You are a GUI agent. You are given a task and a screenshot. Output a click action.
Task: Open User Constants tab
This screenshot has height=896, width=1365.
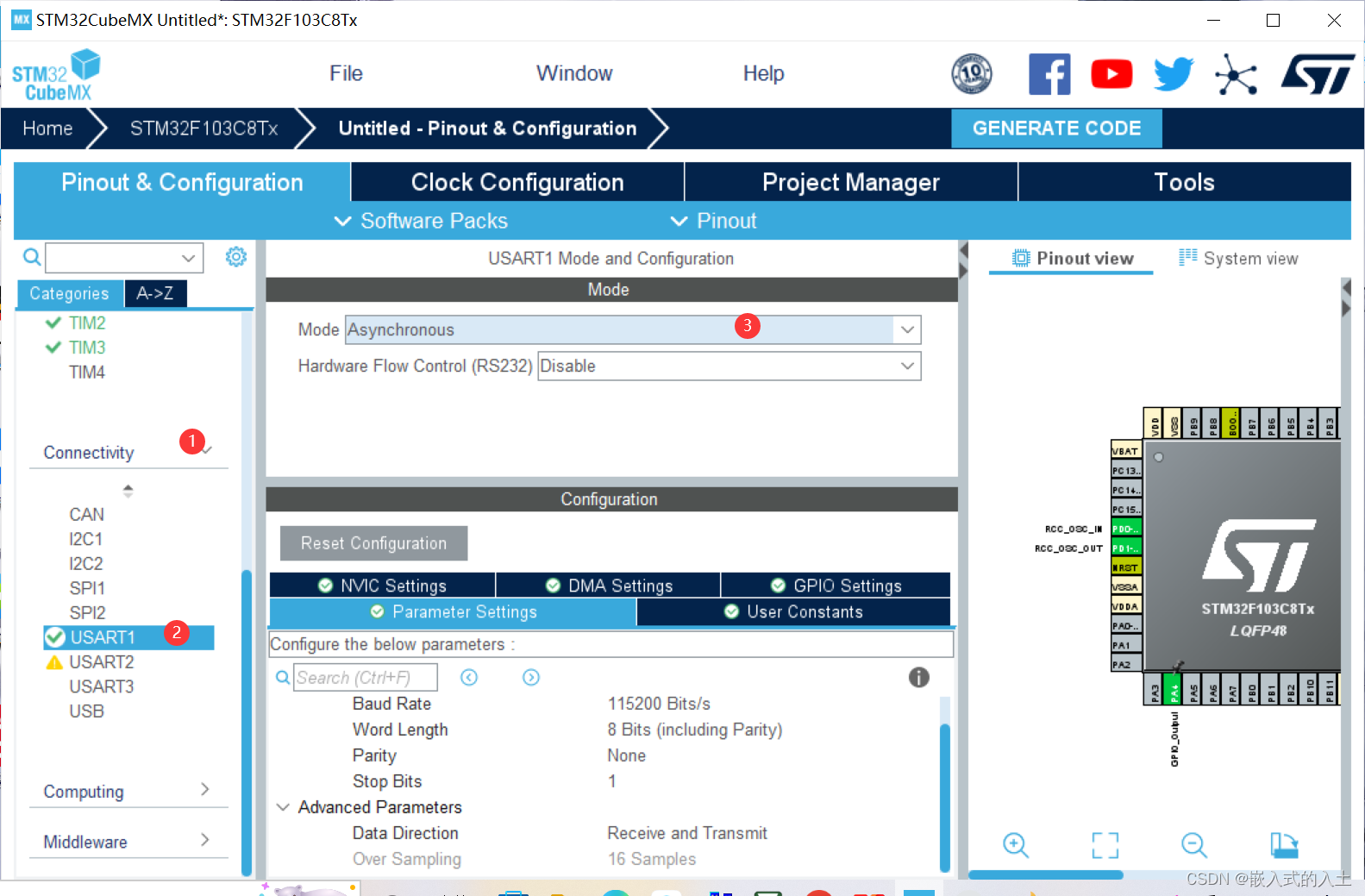pos(793,611)
